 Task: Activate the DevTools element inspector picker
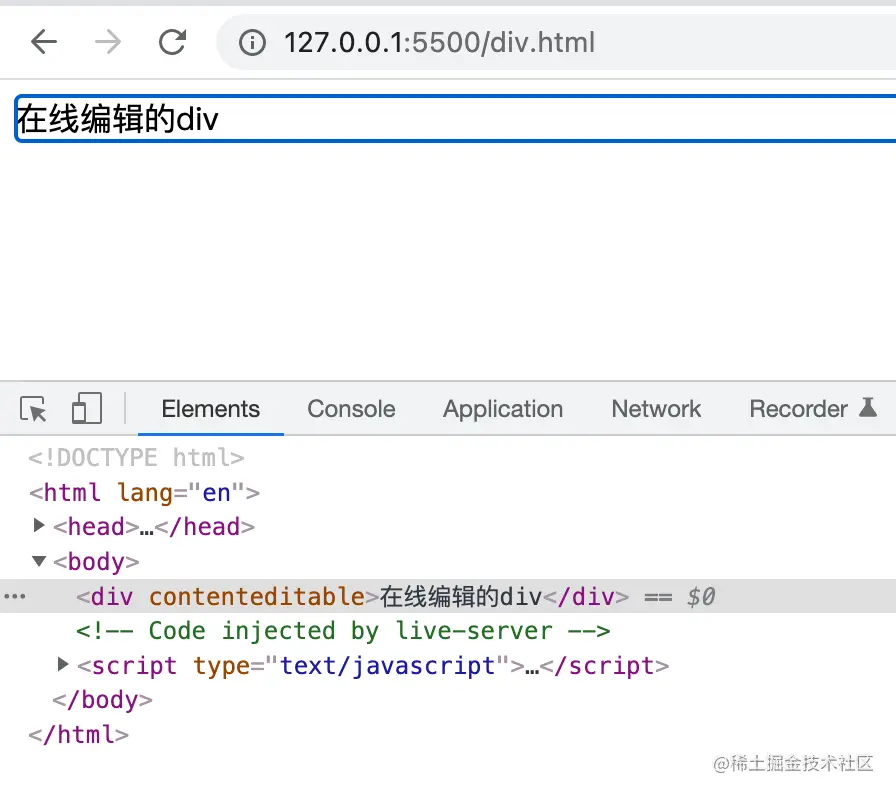pos(33,409)
